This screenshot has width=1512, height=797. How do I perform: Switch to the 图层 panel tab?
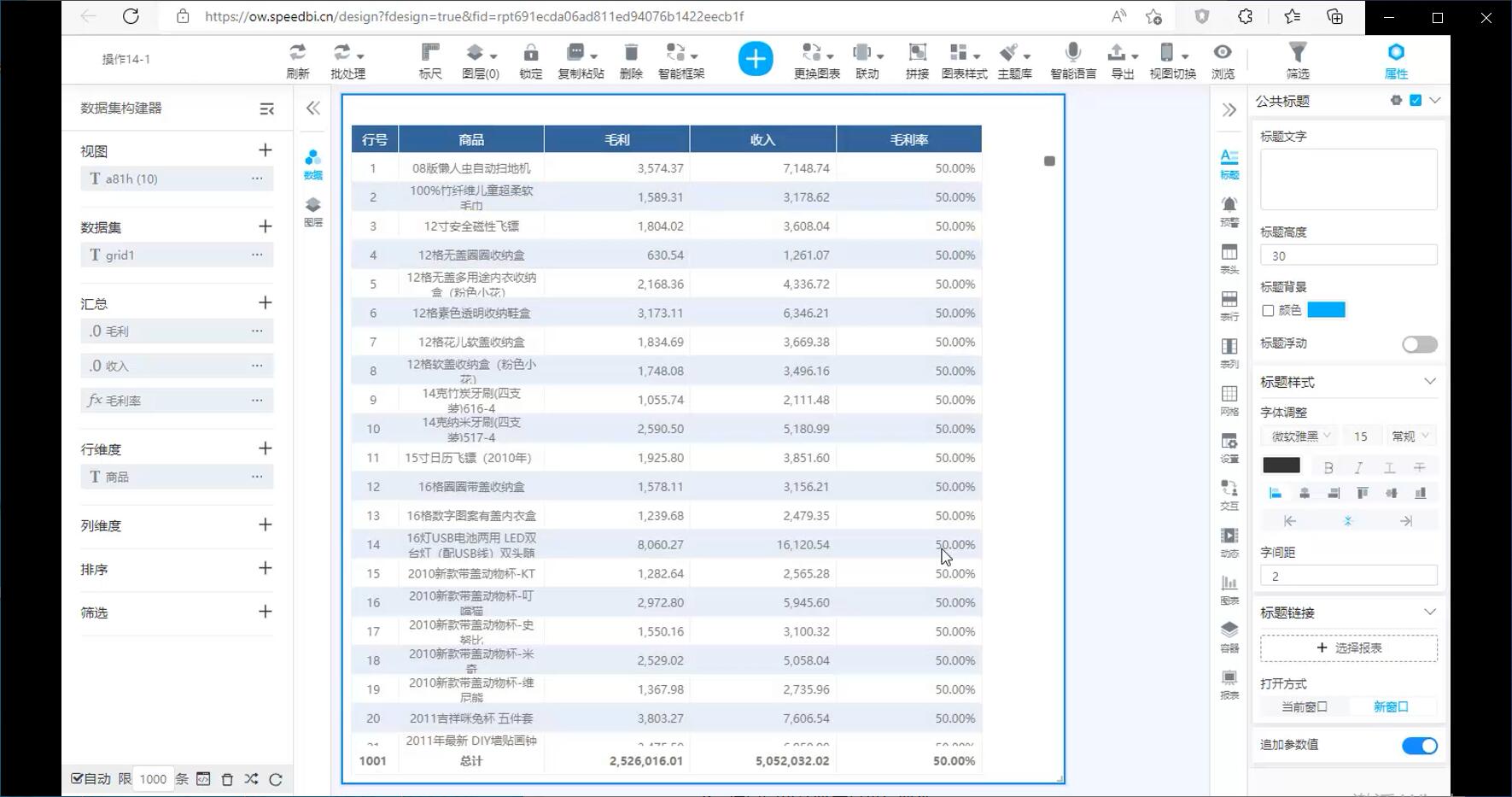(x=313, y=211)
